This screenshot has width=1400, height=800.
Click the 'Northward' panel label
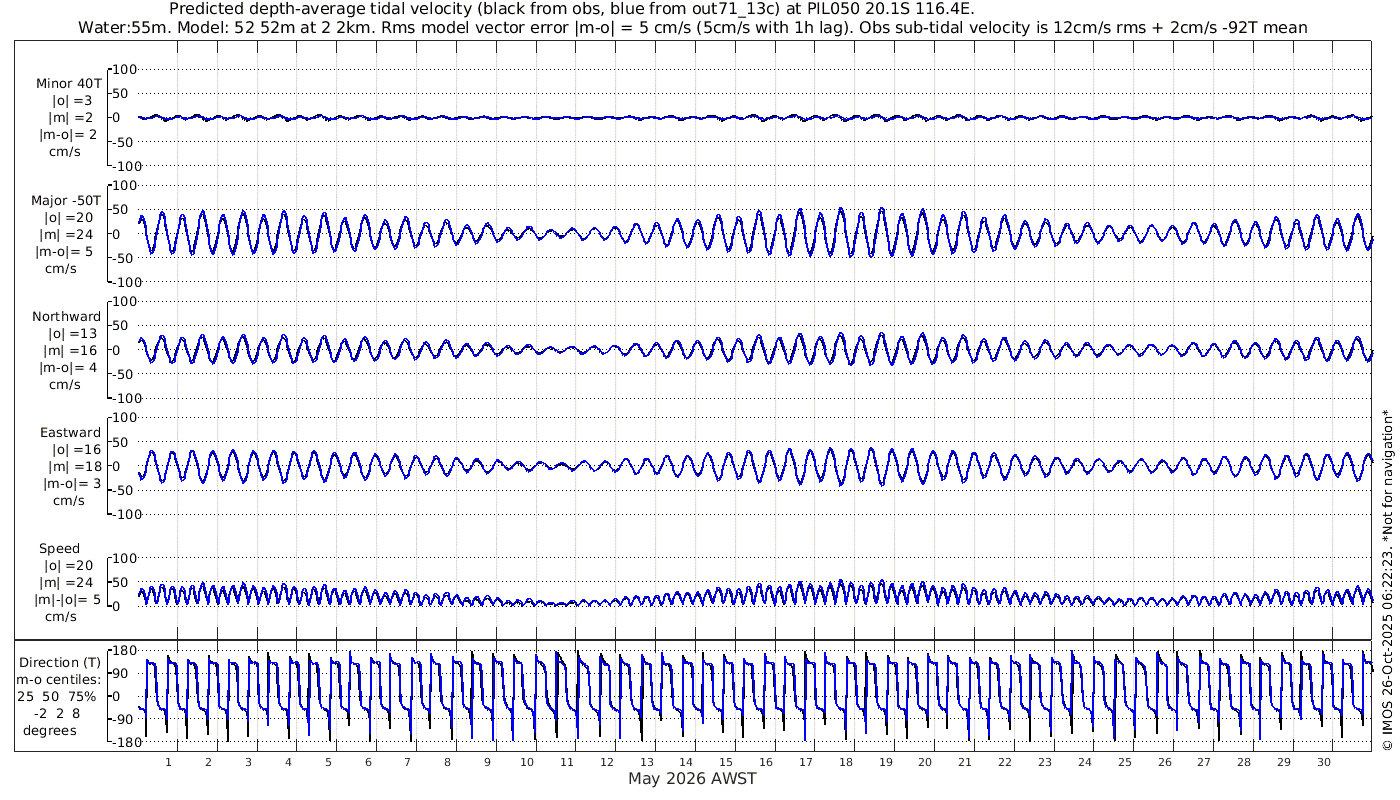tap(66, 316)
